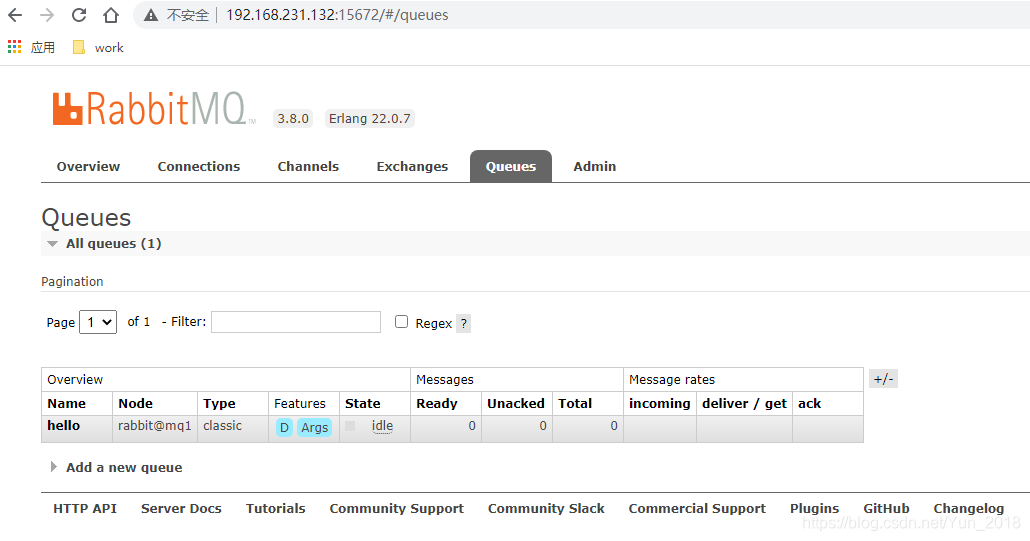Open the Community Slack link
Image resolution: width=1030 pixels, height=541 pixels.
pyautogui.click(x=546, y=508)
